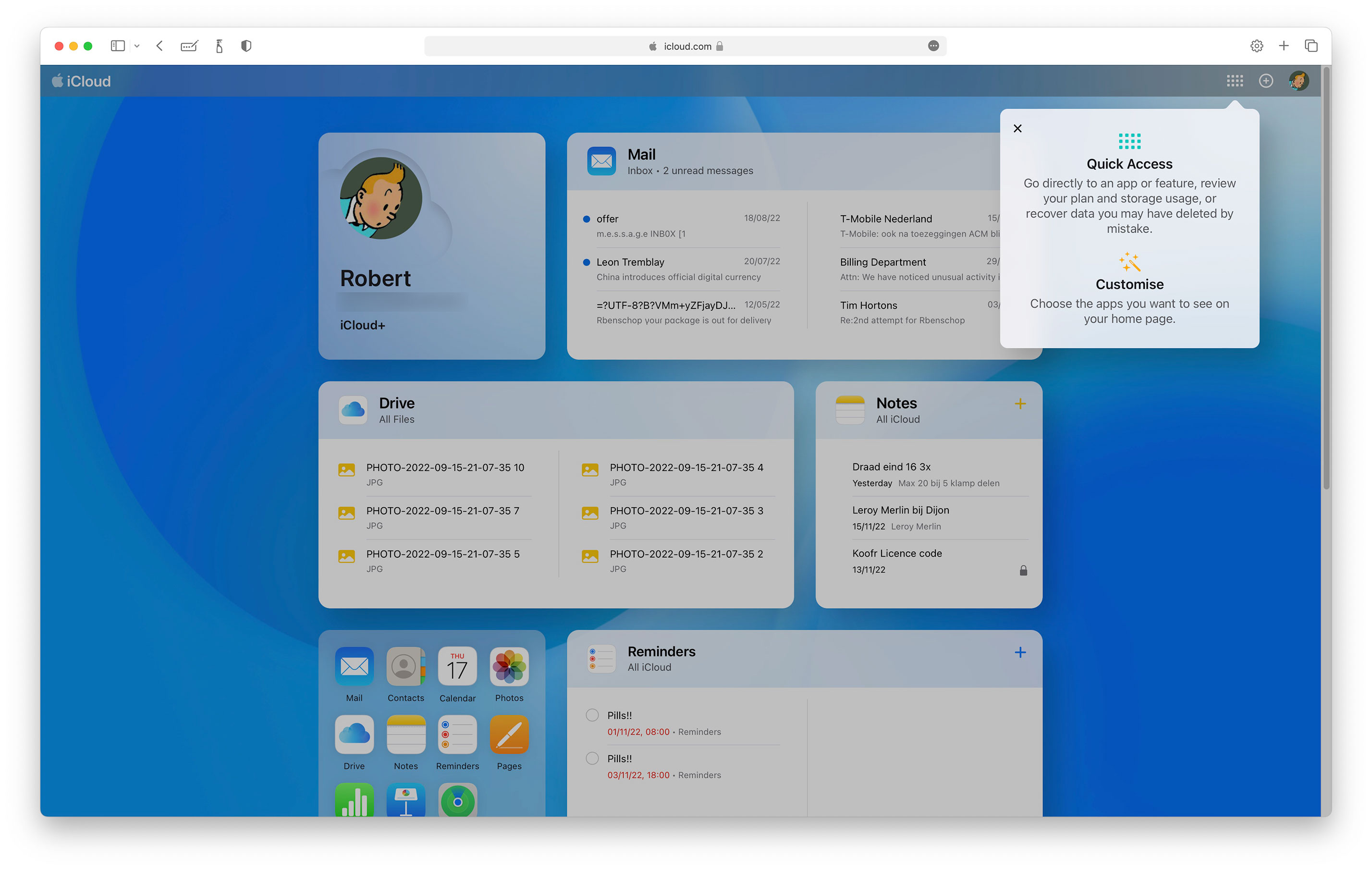The width and height of the screenshot is (1372, 870).
Task: Go back with Safari back arrow
Action: point(159,46)
